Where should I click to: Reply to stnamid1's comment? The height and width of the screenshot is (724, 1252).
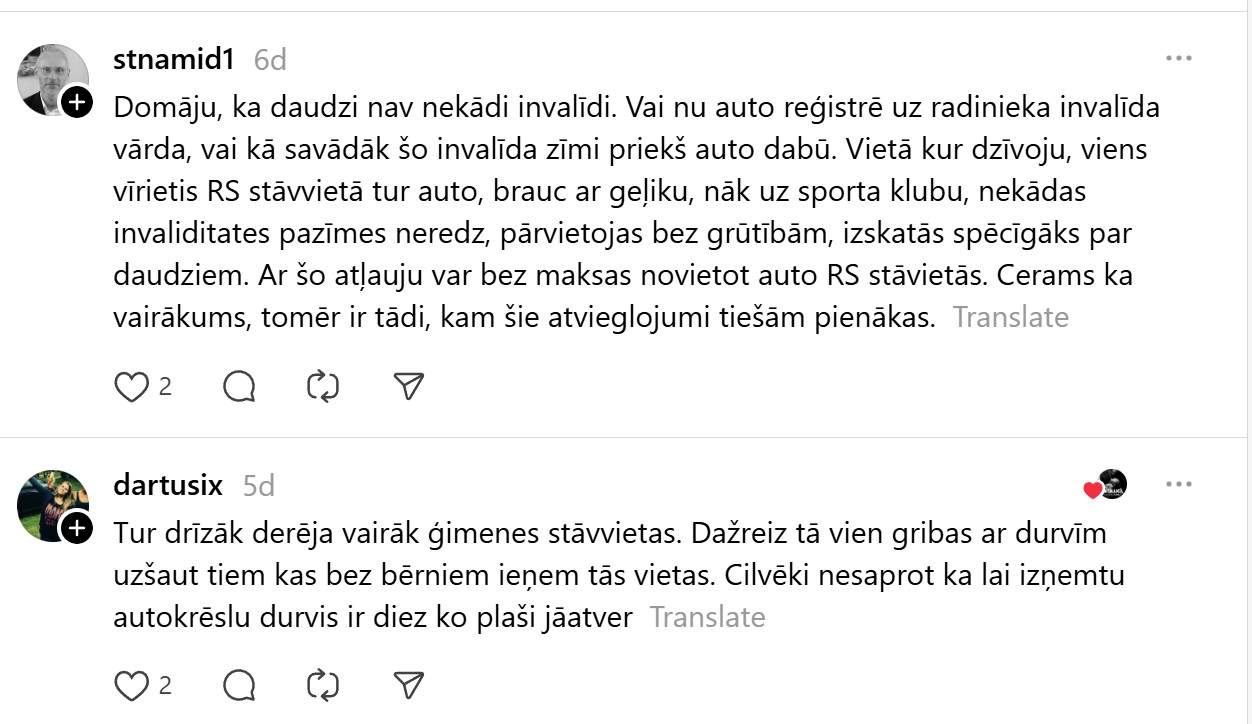[239, 387]
